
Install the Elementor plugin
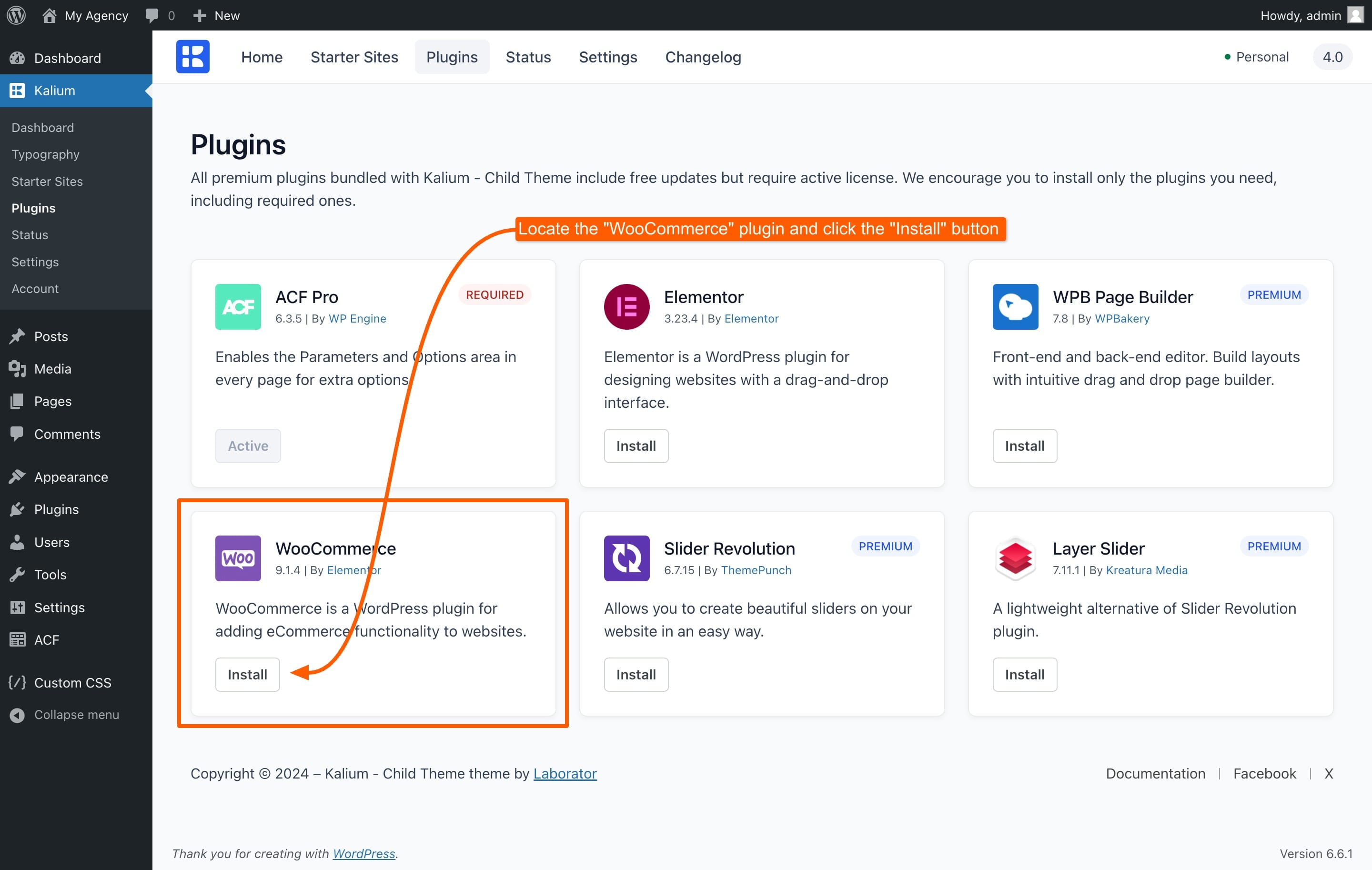click(x=636, y=445)
